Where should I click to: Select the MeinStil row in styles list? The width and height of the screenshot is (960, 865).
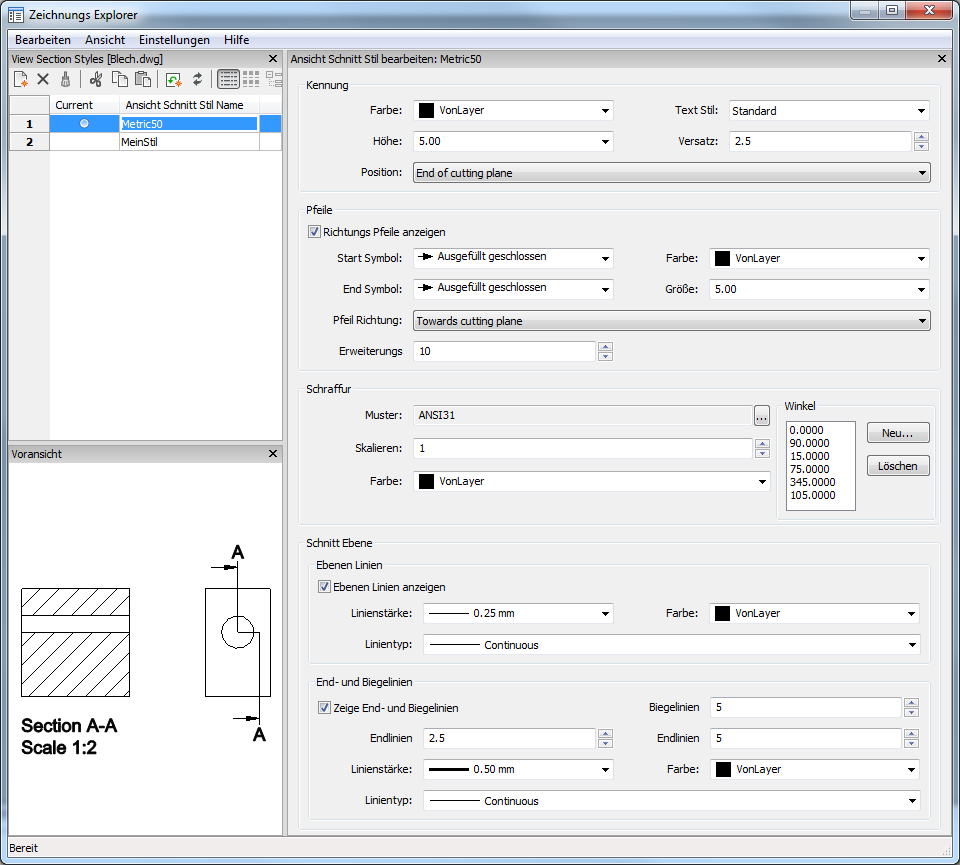140,142
